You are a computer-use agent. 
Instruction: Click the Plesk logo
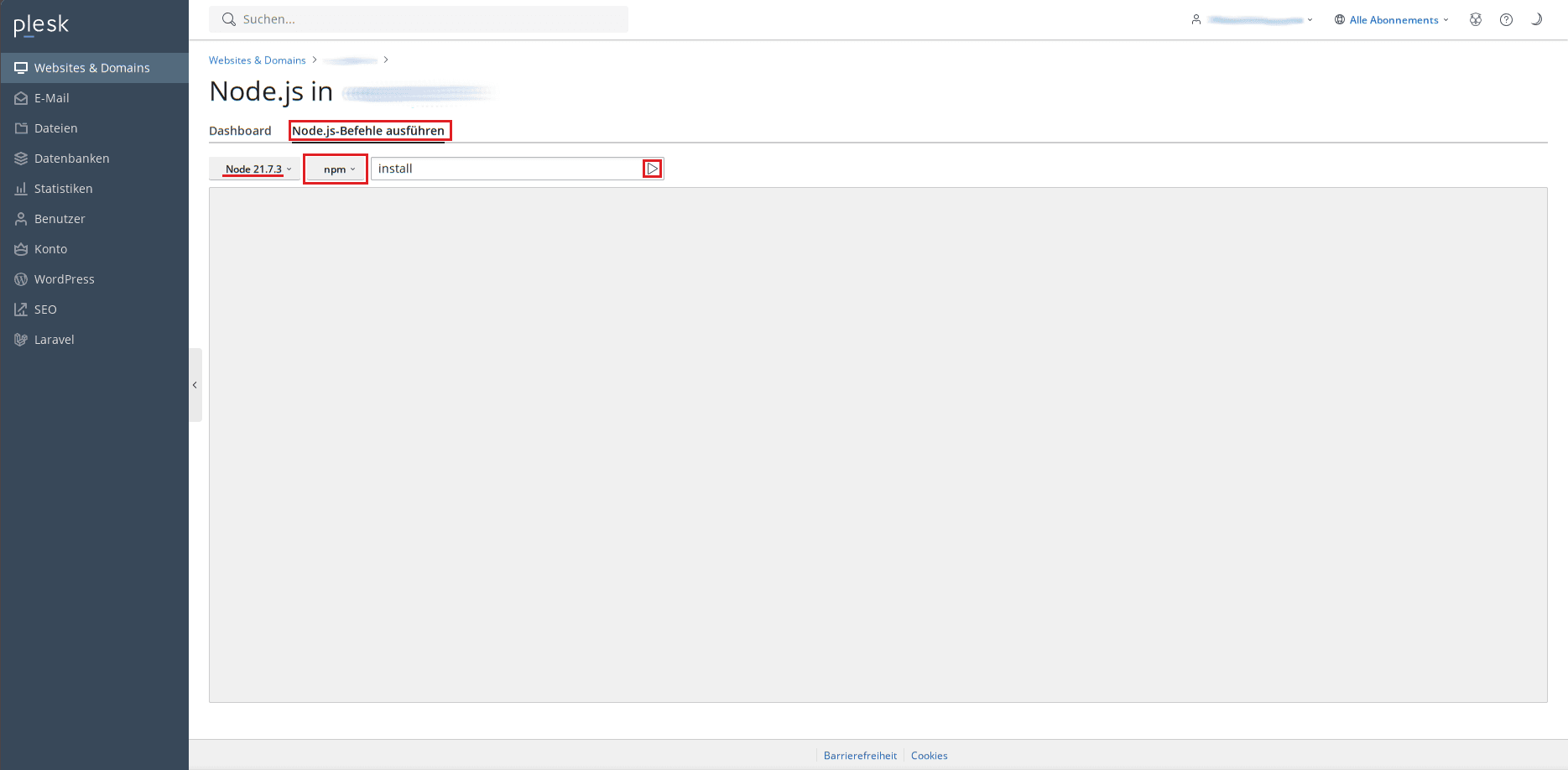[x=41, y=25]
